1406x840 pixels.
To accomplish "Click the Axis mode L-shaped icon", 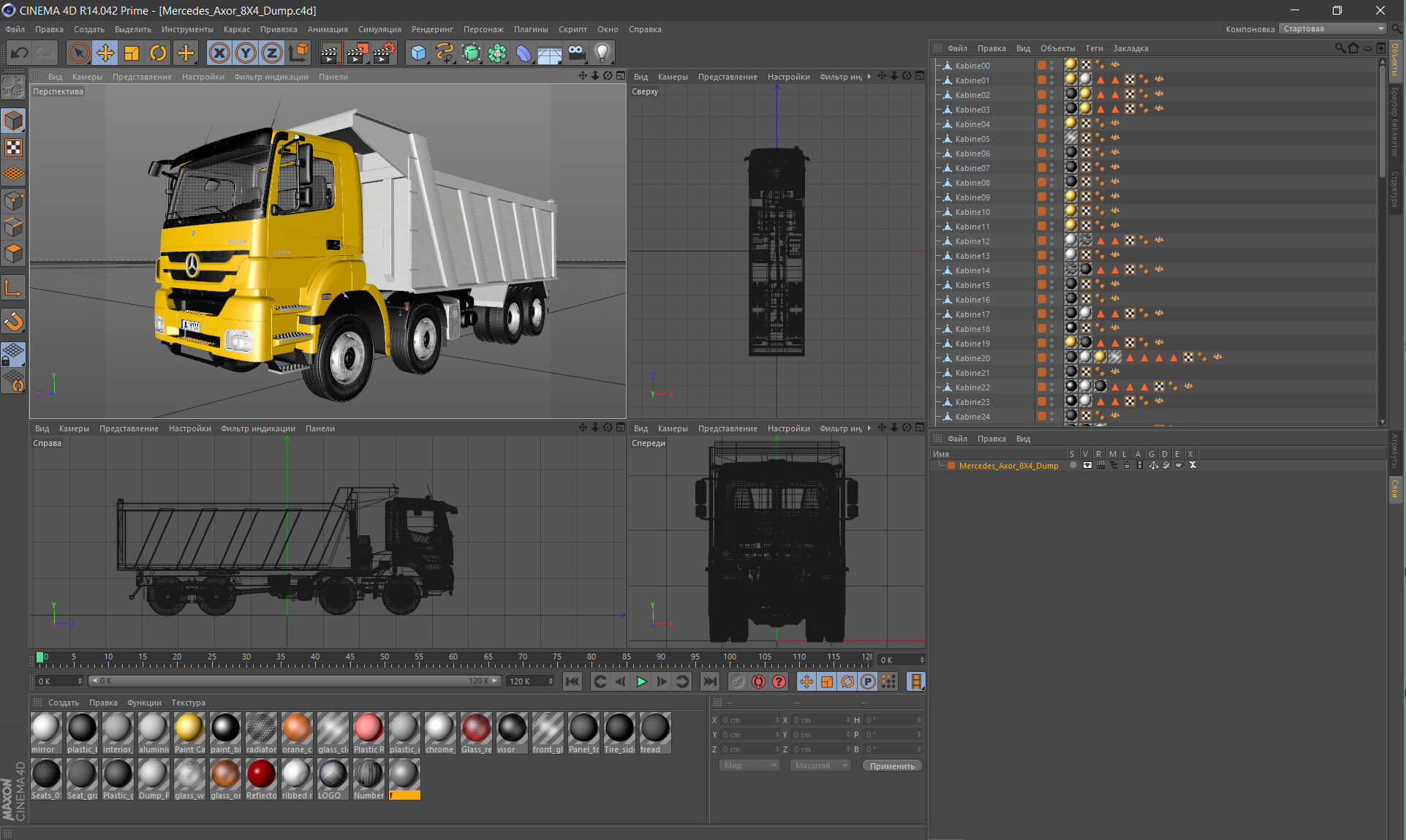I will click(14, 287).
